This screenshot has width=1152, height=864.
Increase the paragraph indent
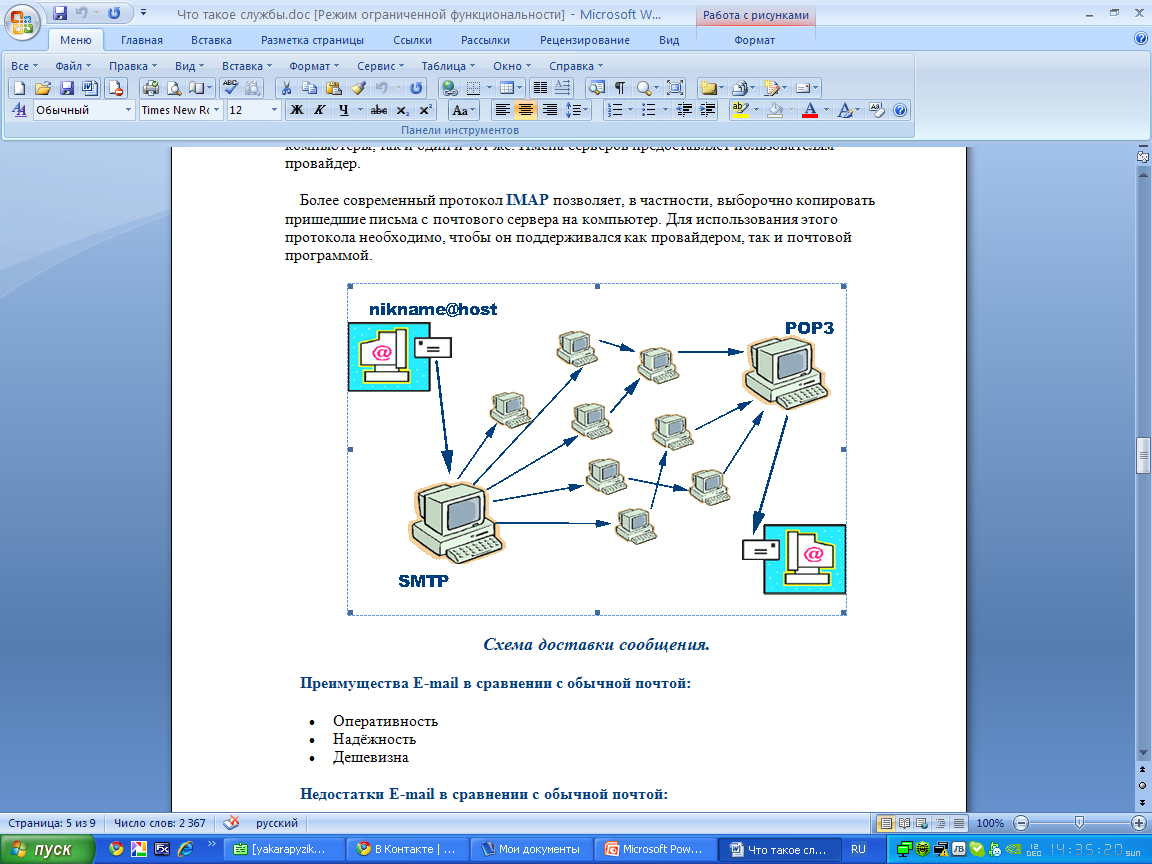click(x=708, y=110)
